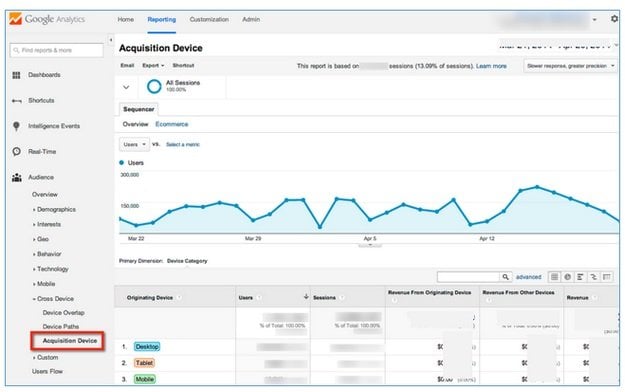
Task: Switch to performance bar view icon
Action: 580,277
